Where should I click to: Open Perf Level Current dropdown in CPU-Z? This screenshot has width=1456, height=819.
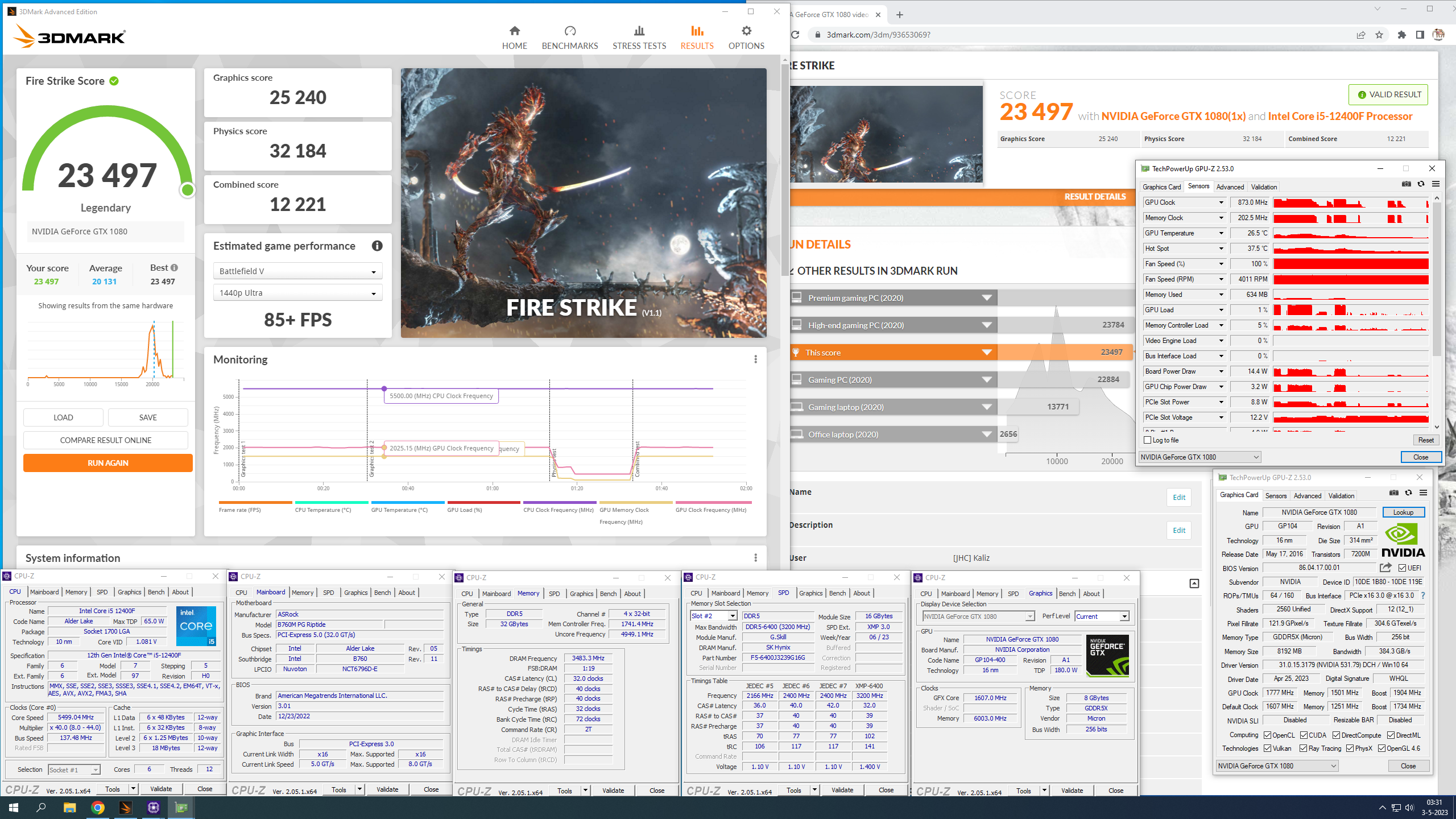pos(1102,616)
